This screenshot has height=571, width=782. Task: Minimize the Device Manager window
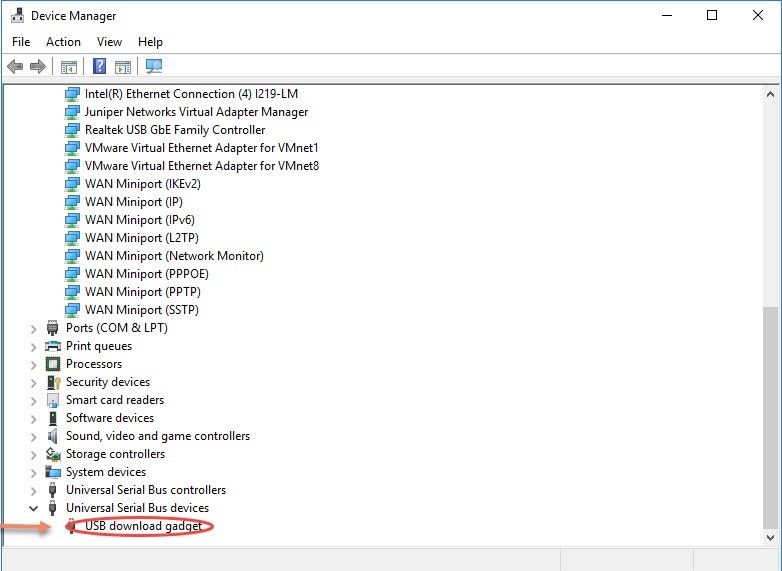(x=667, y=15)
